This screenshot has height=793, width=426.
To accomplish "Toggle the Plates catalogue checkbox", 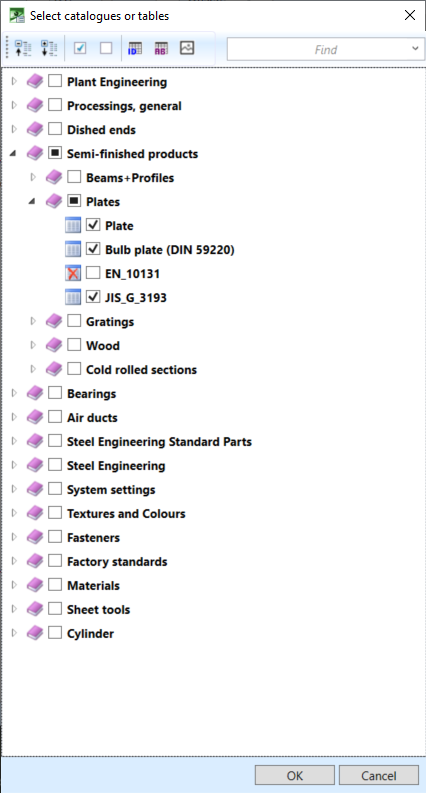I will 74,201.
